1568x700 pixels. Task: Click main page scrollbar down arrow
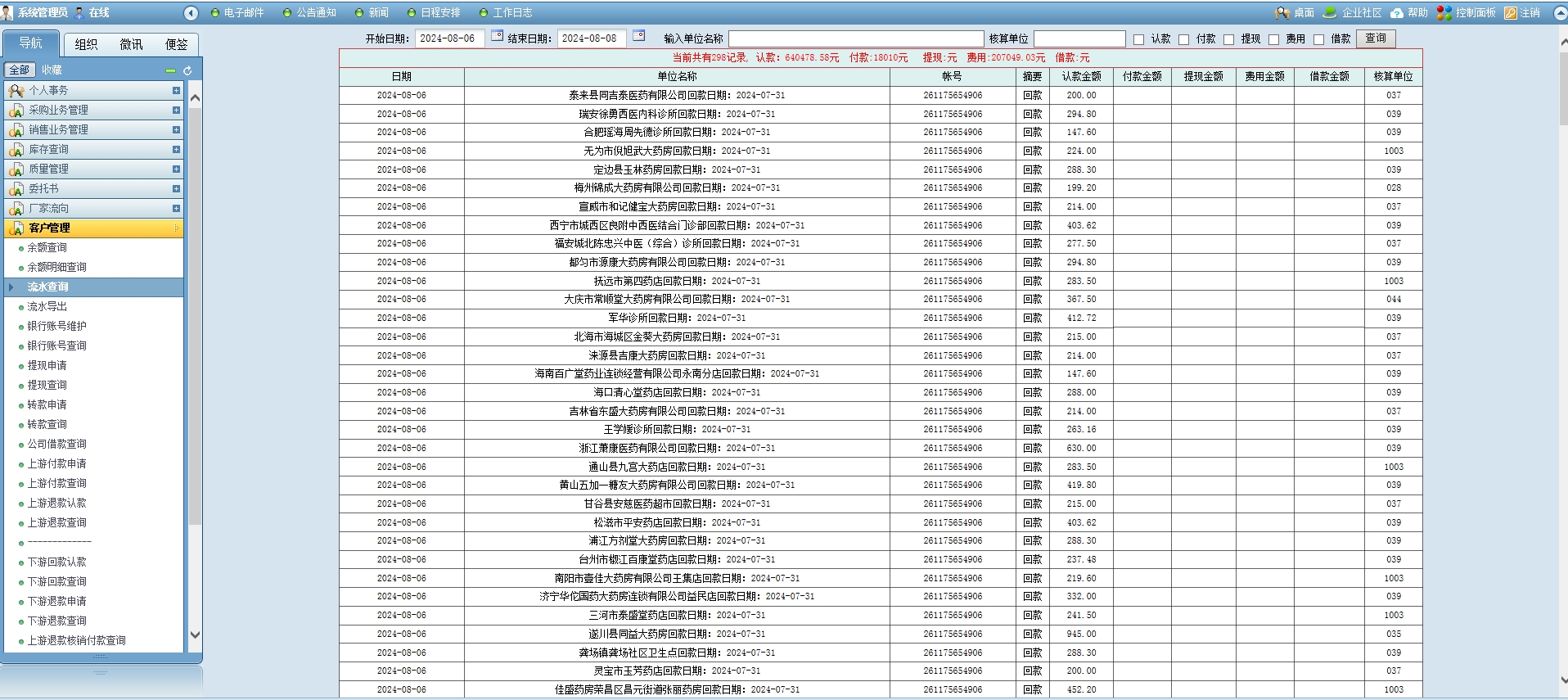point(1563,680)
